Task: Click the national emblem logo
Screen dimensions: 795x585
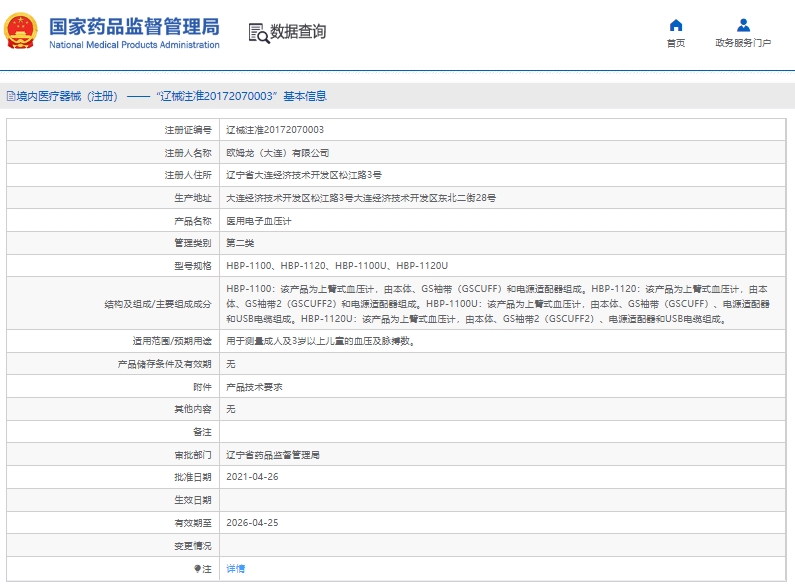Action: pos(21,31)
